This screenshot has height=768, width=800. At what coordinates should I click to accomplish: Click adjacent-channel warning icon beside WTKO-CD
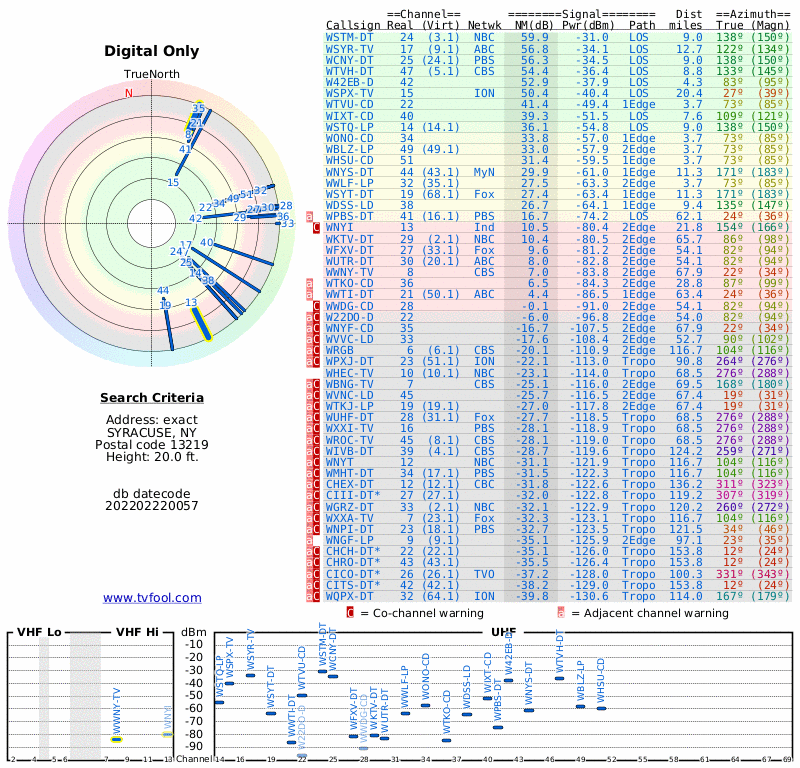(309, 283)
